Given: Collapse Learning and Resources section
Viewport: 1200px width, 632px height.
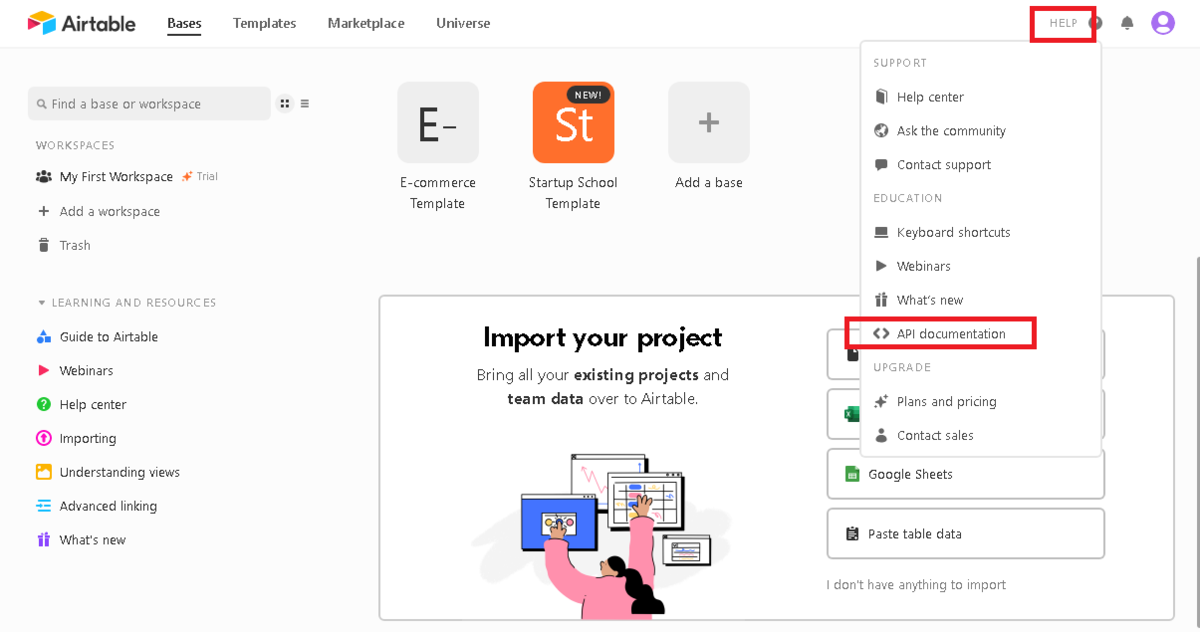Looking at the screenshot, I should click(127, 303).
